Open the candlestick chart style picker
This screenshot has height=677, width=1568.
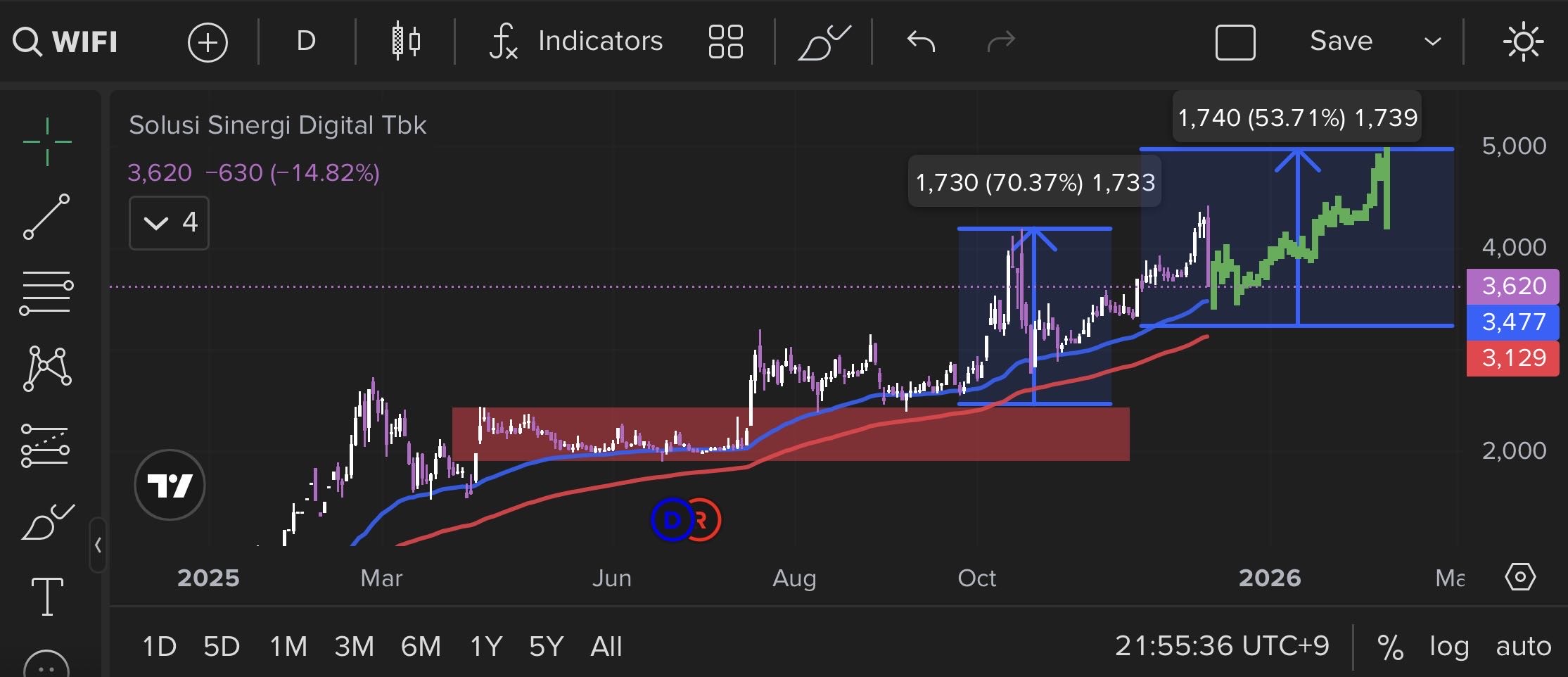pos(406,41)
